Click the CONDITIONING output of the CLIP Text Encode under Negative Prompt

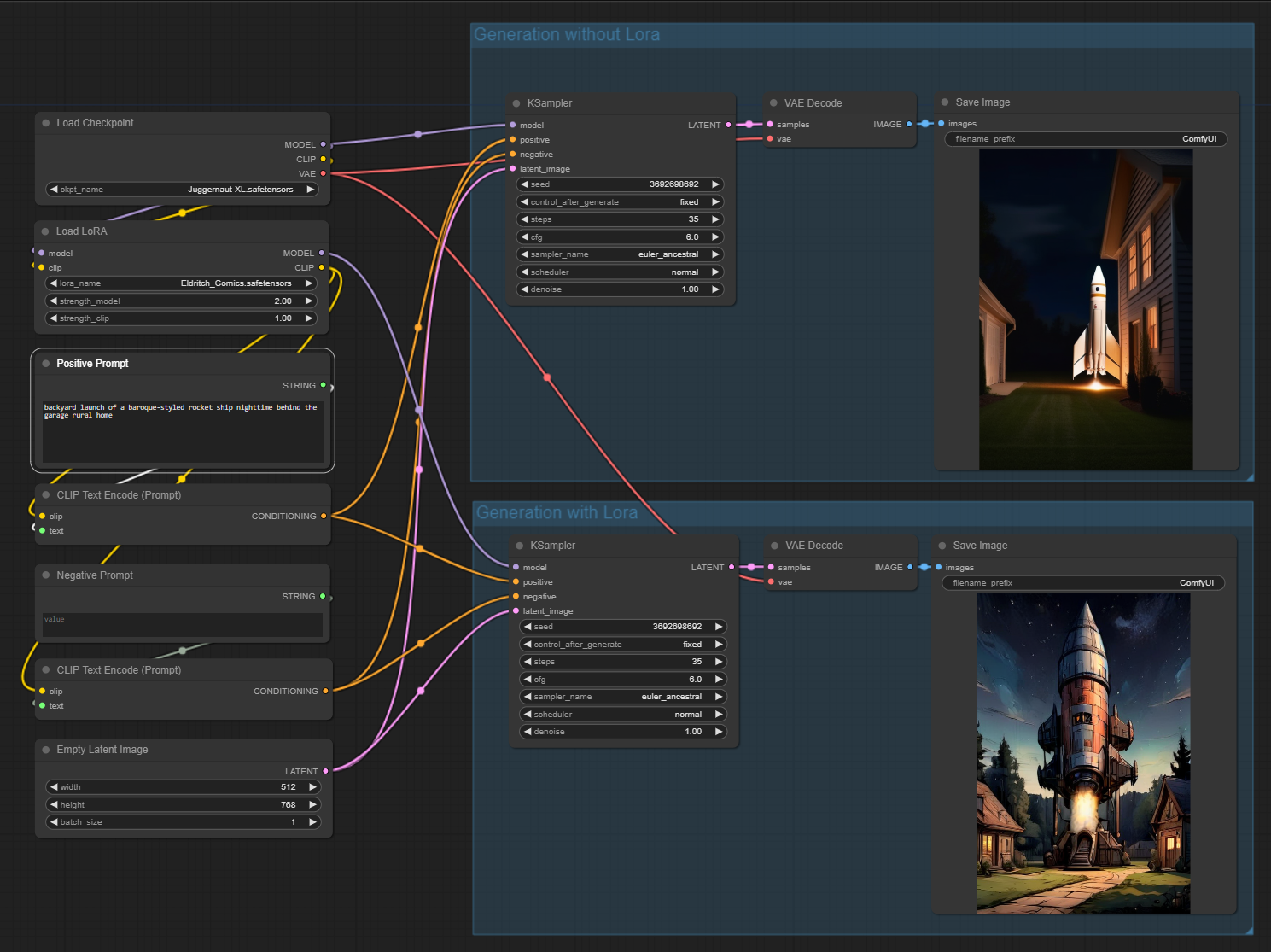325,691
